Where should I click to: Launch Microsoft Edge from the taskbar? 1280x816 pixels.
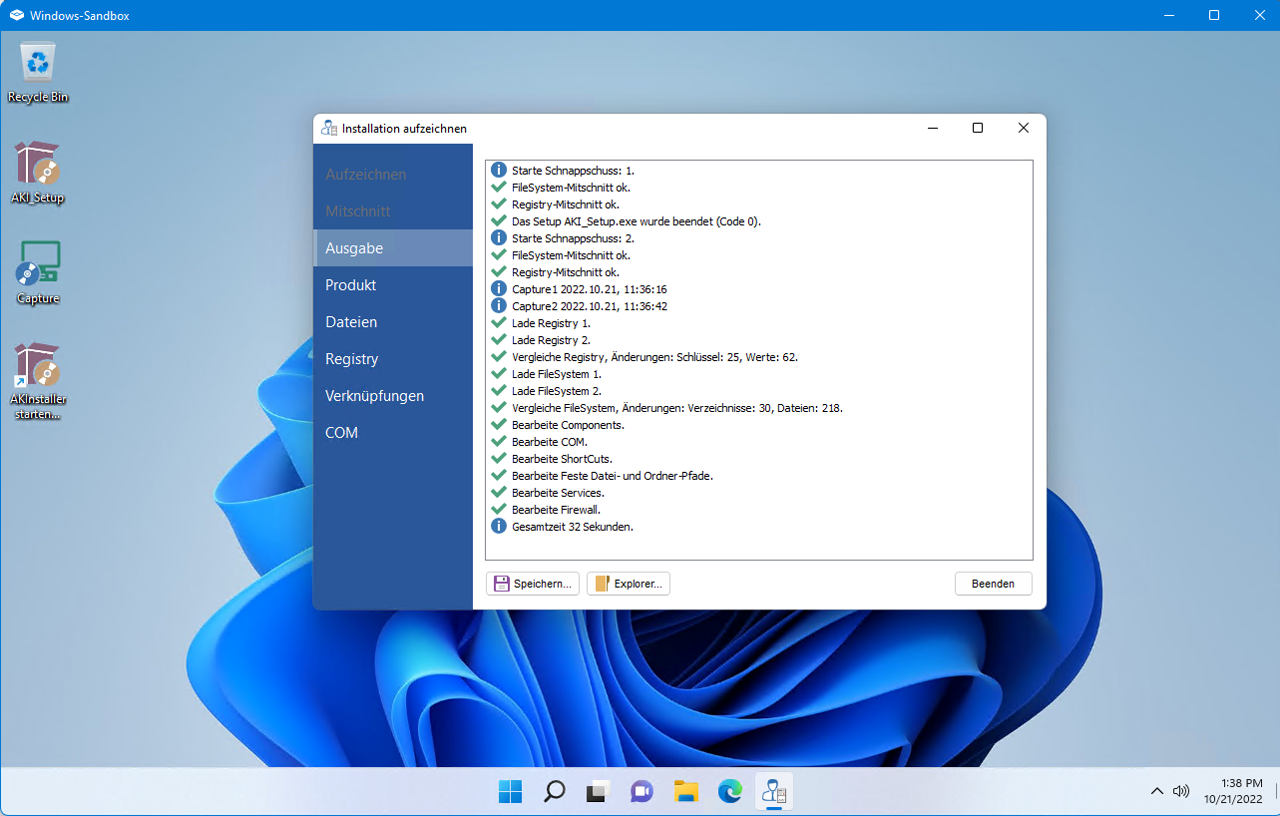pyautogui.click(x=730, y=792)
